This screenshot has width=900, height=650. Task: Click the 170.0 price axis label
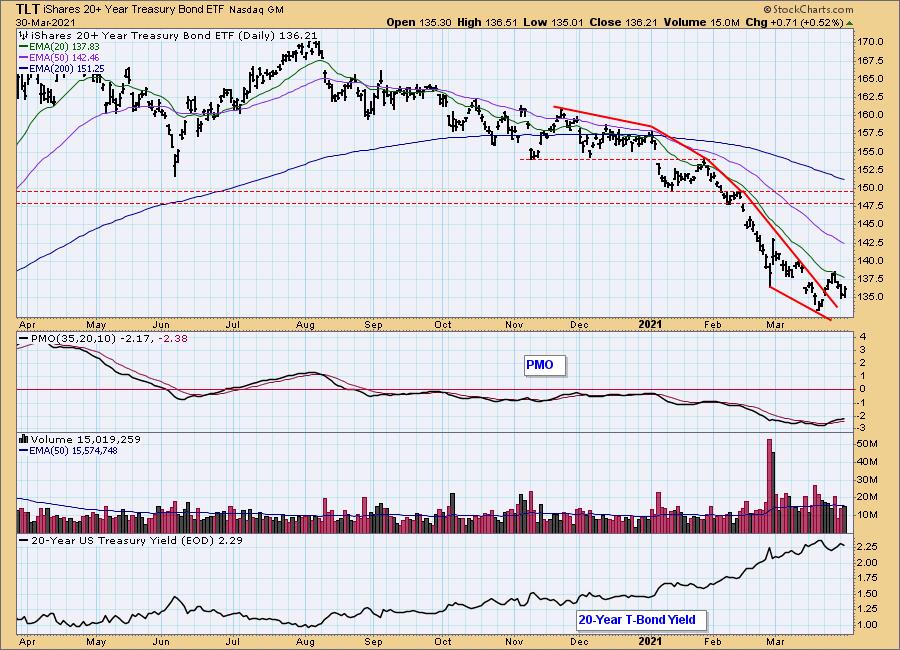coord(870,42)
